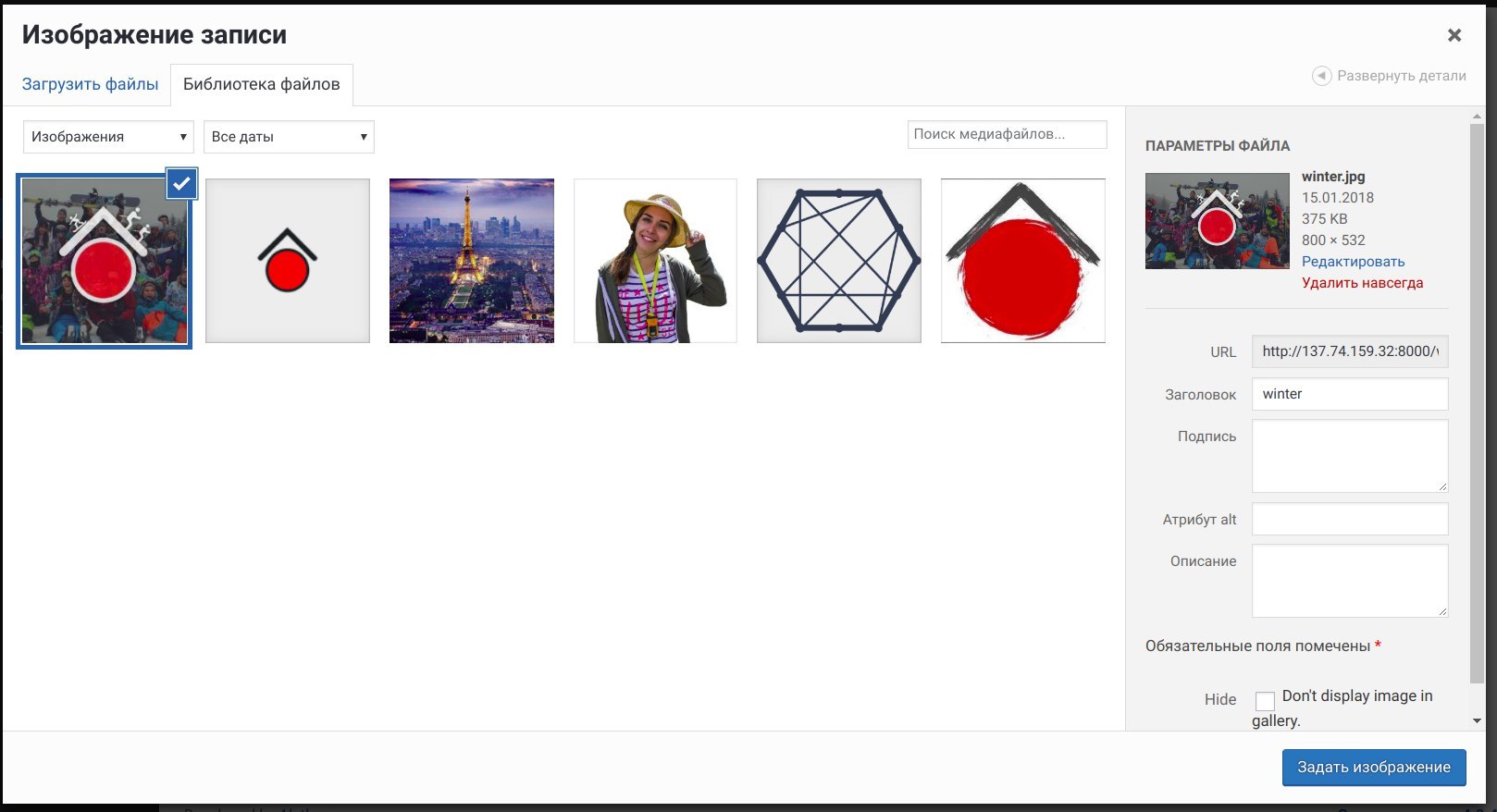Tick the Don't display image in gallery checkbox

coord(1265,700)
